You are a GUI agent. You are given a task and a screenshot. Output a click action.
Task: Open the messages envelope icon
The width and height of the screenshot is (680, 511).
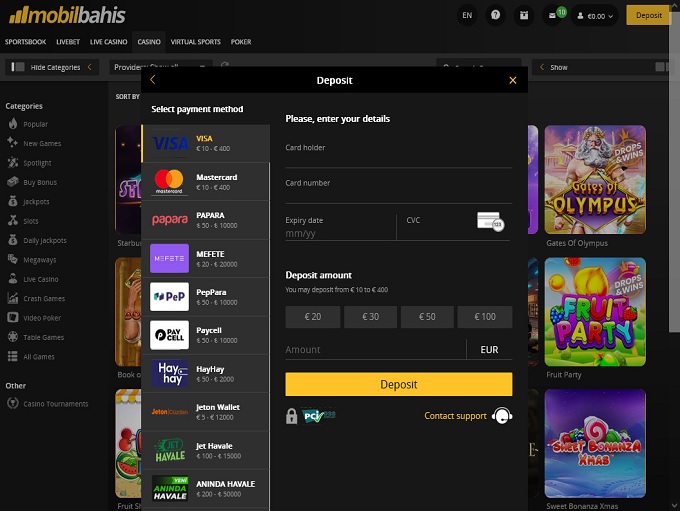point(552,15)
